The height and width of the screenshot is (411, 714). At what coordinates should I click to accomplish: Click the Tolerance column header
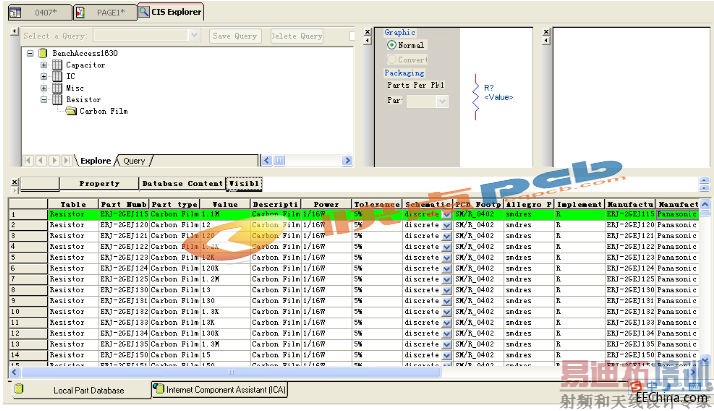click(x=377, y=204)
